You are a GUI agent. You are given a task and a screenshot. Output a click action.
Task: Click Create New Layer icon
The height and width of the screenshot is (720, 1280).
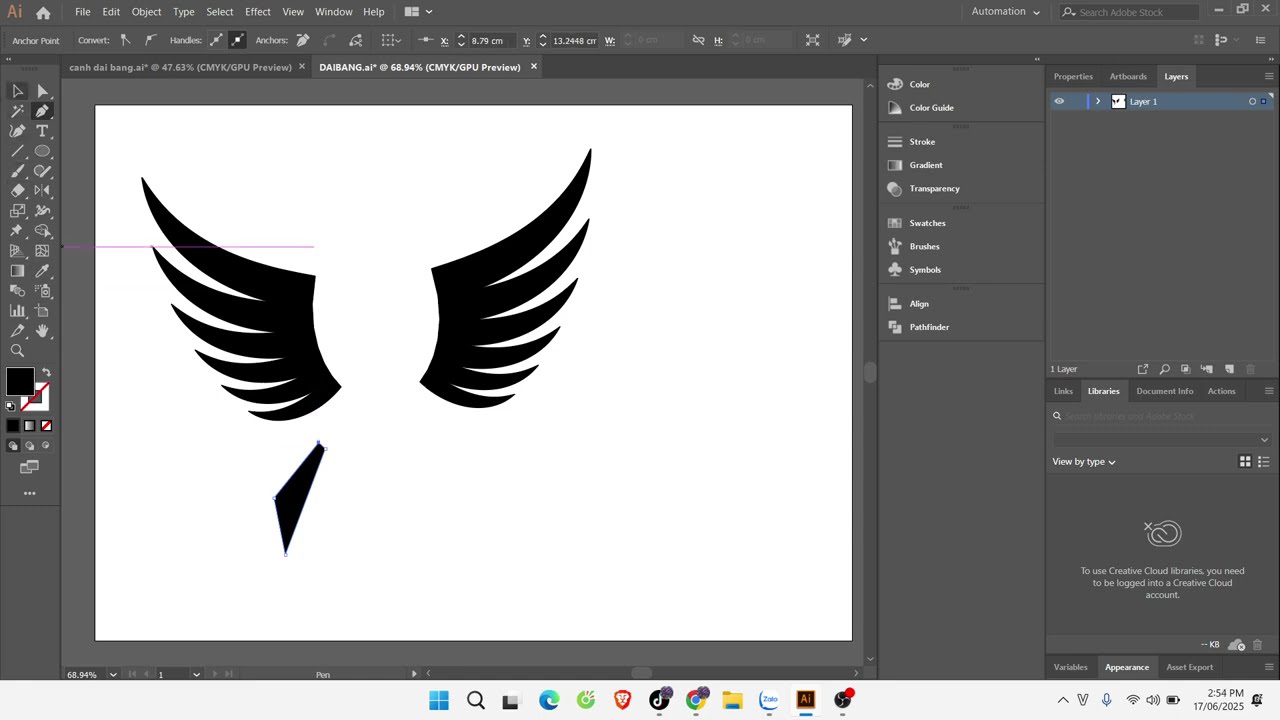click(1229, 369)
